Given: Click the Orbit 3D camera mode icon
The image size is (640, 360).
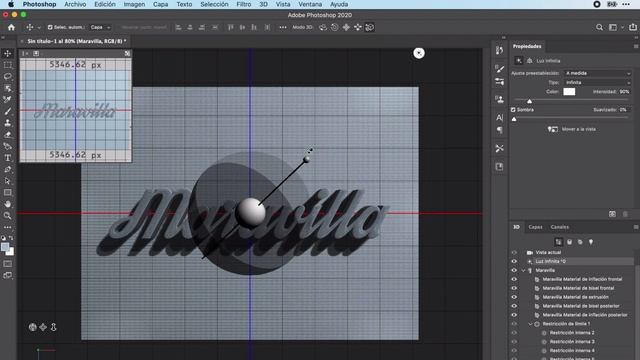Looking at the screenshot, I should click(323, 27).
